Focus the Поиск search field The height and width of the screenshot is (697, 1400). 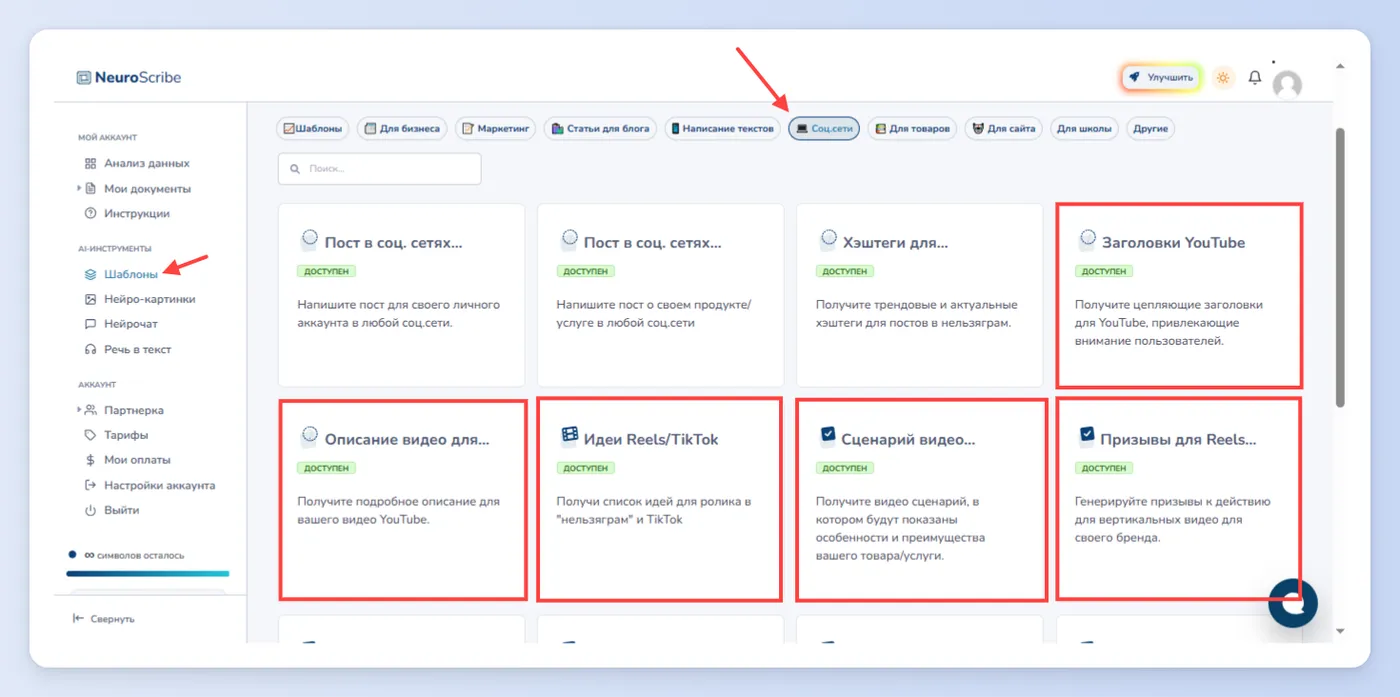coord(380,169)
